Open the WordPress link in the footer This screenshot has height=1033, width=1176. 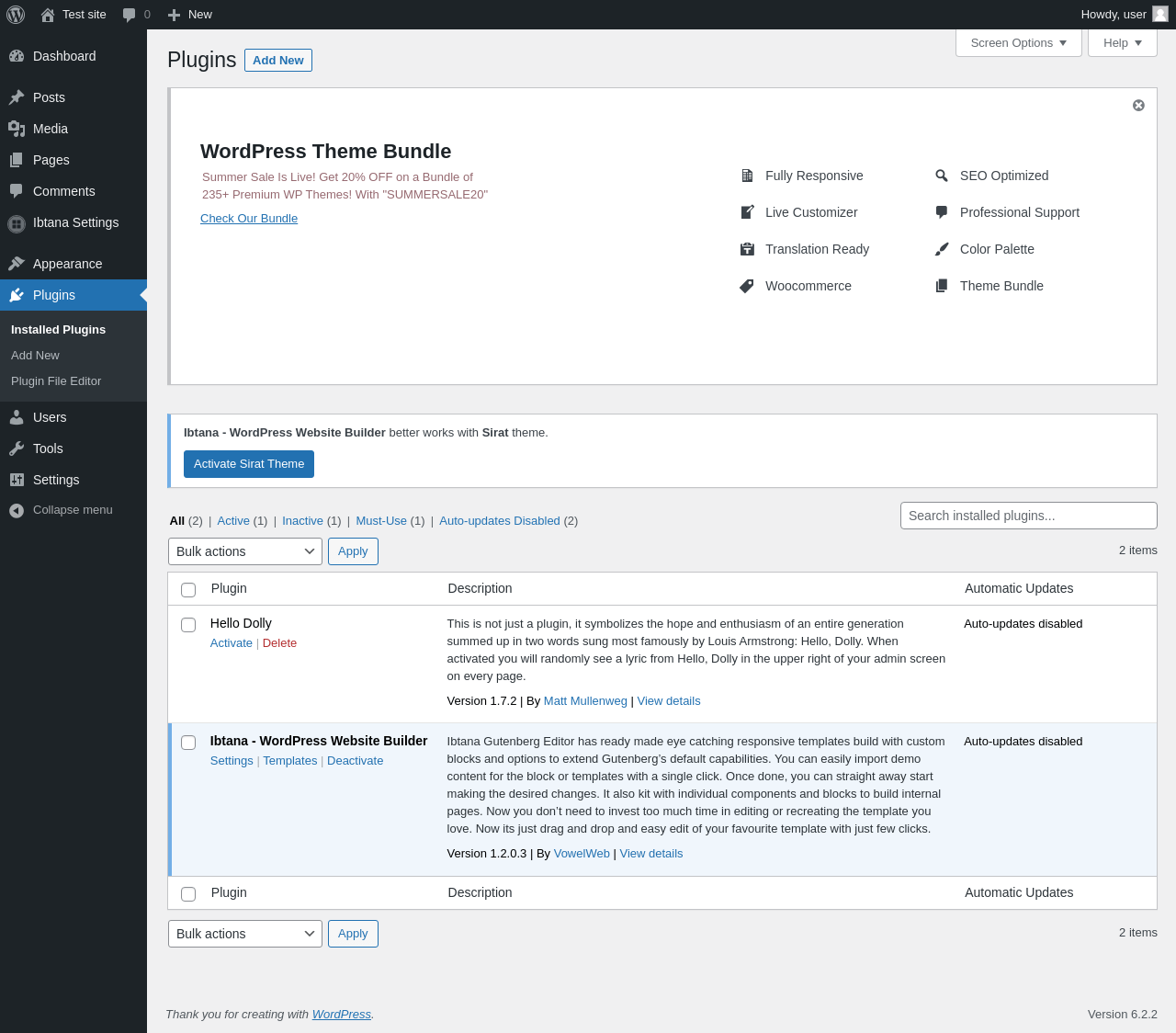coord(342,1015)
